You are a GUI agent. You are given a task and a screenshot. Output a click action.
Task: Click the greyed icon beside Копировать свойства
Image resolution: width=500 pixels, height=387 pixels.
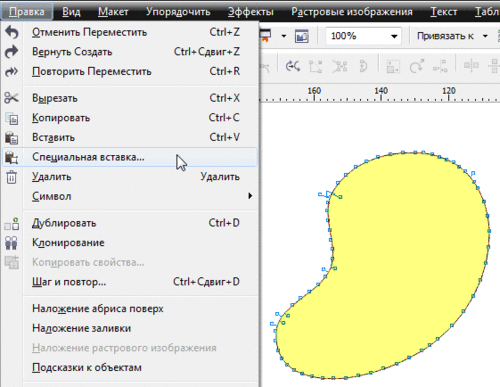pos(12,262)
